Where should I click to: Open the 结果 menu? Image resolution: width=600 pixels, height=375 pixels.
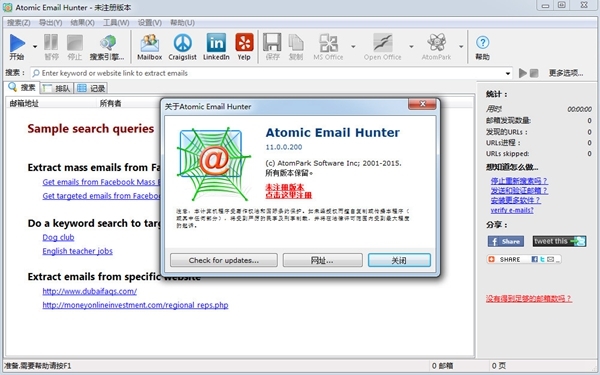(x=82, y=23)
